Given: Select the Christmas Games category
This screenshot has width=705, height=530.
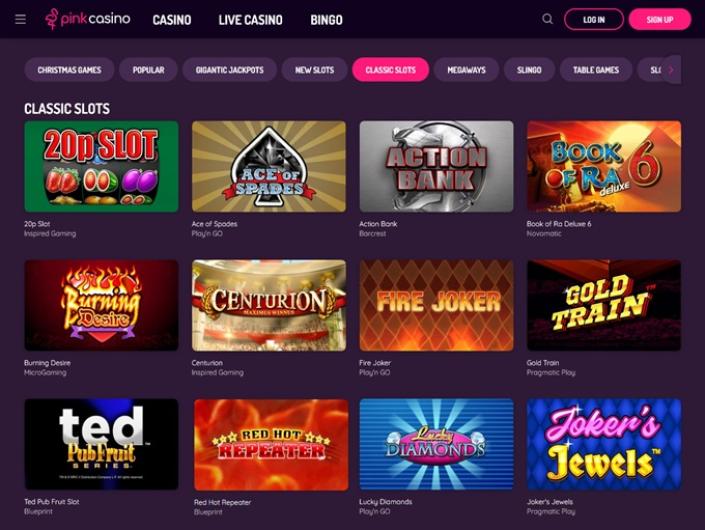Looking at the screenshot, I should (69, 70).
